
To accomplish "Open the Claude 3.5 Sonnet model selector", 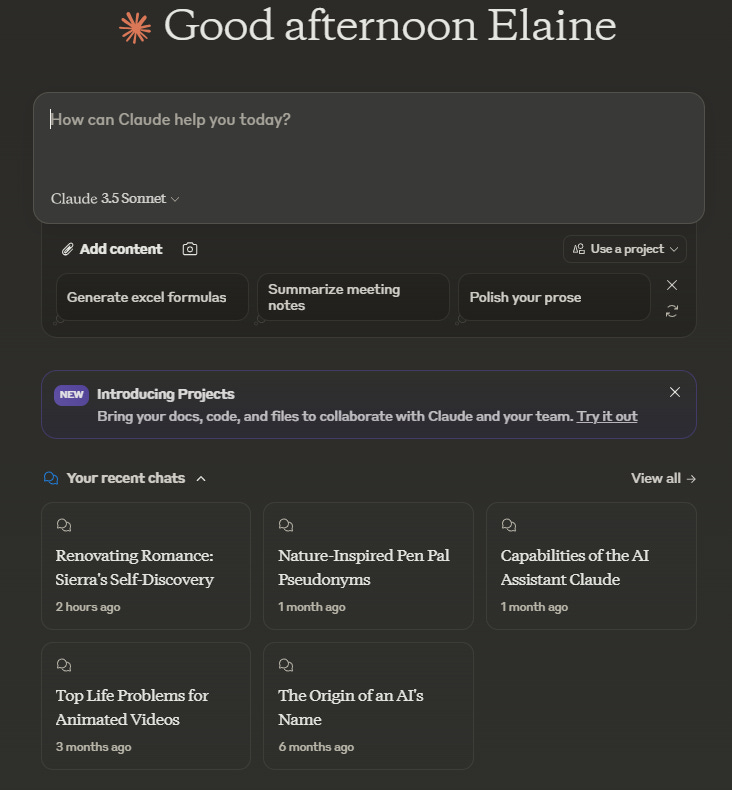I will [115, 199].
